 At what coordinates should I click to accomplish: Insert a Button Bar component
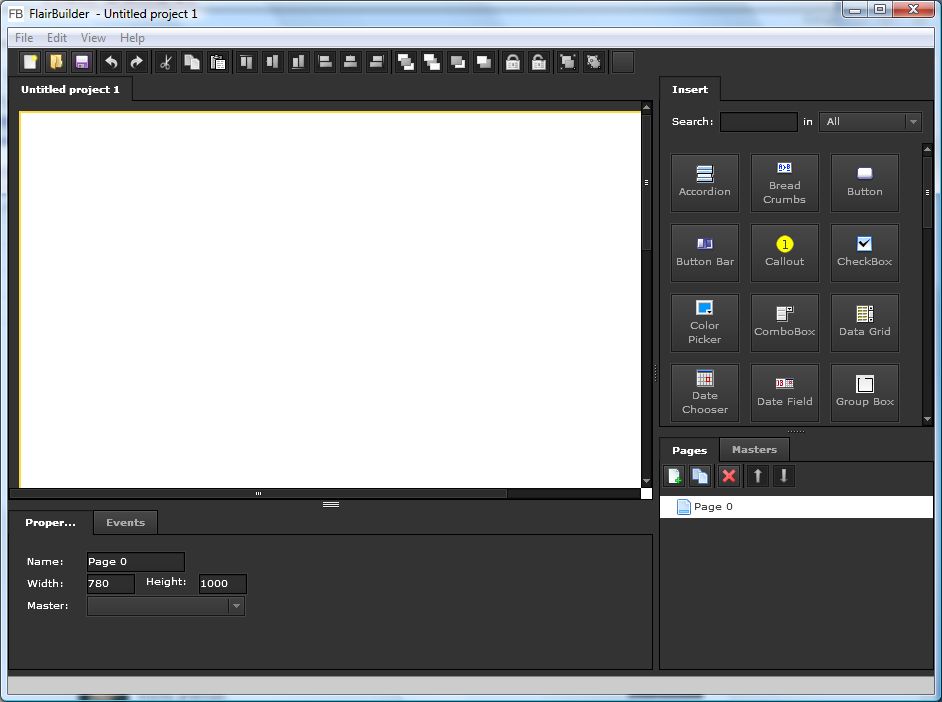(x=705, y=253)
